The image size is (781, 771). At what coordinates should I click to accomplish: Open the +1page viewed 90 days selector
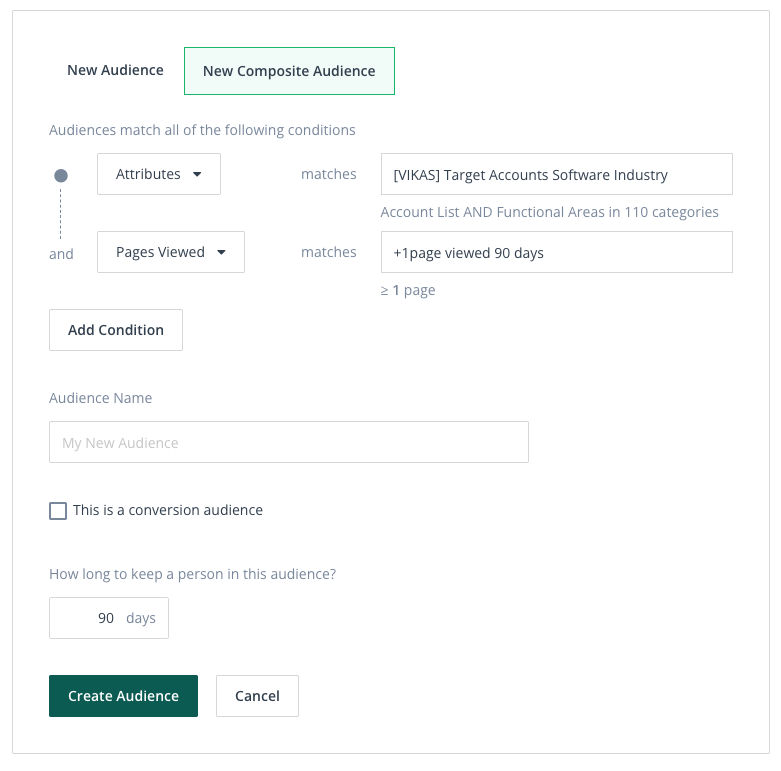pyautogui.click(x=556, y=252)
